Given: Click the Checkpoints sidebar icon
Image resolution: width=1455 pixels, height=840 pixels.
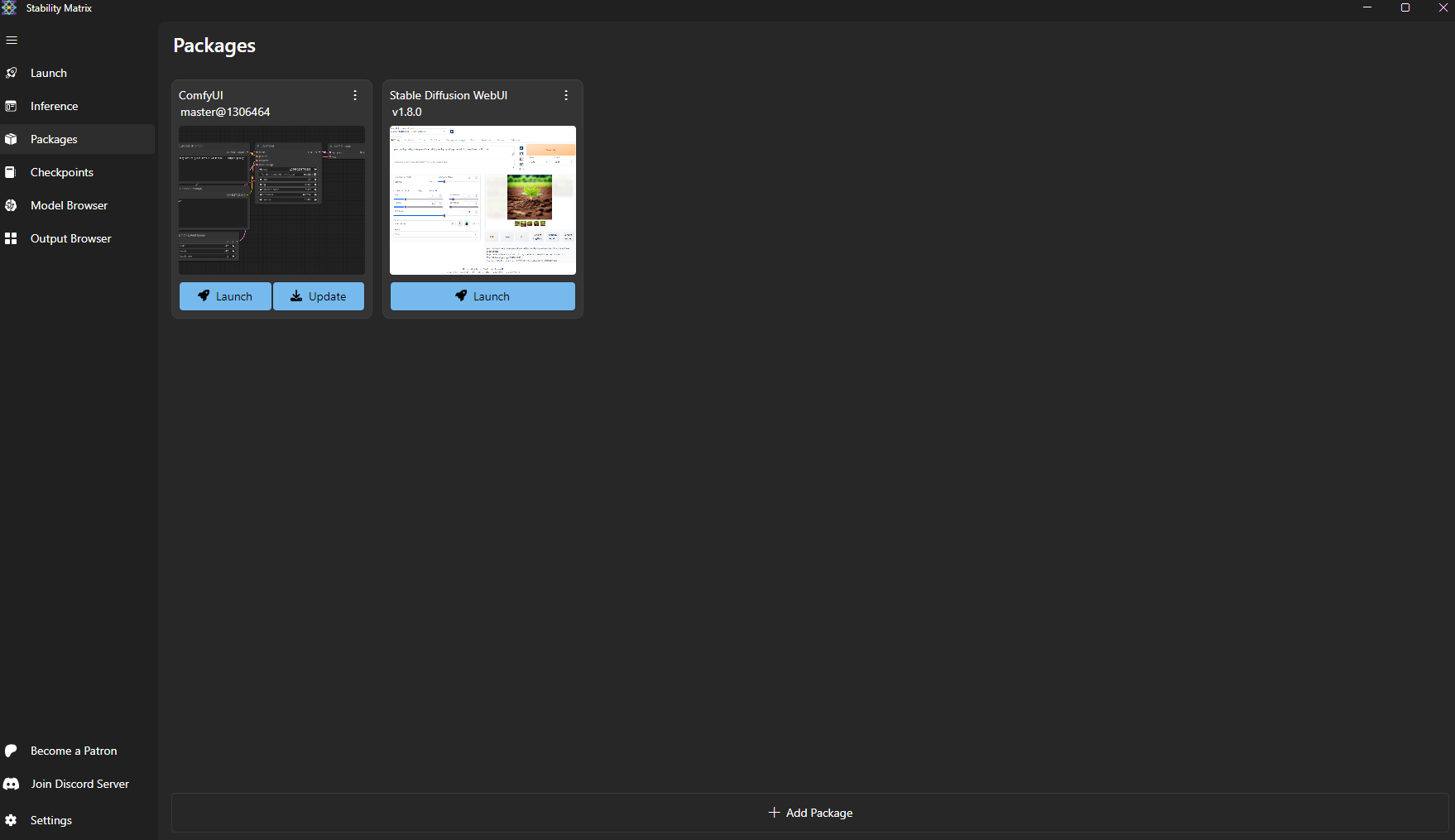Looking at the screenshot, I should [11, 172].
